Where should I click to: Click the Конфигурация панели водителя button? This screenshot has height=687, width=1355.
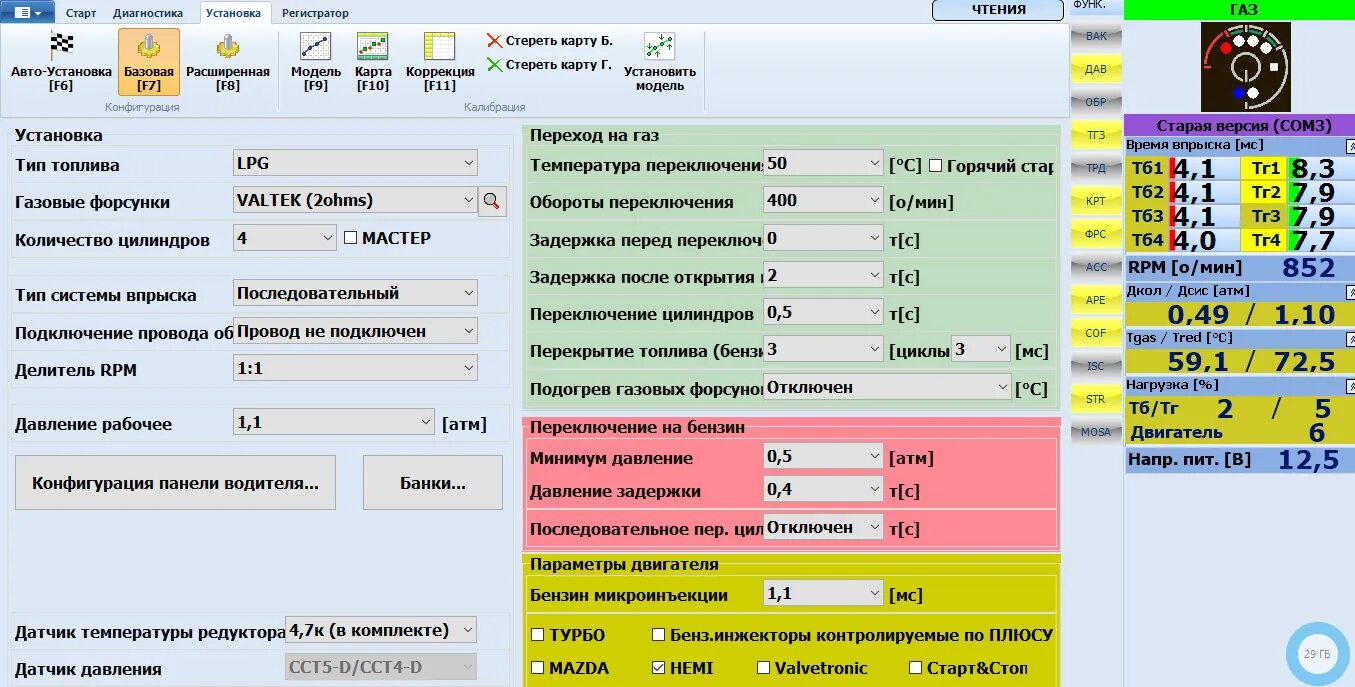pyautogui.click(x=175, y=483)
